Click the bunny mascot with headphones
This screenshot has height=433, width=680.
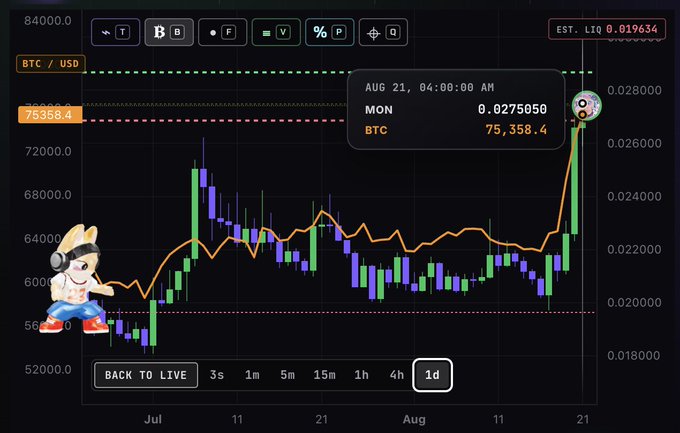tap(78, 280)
